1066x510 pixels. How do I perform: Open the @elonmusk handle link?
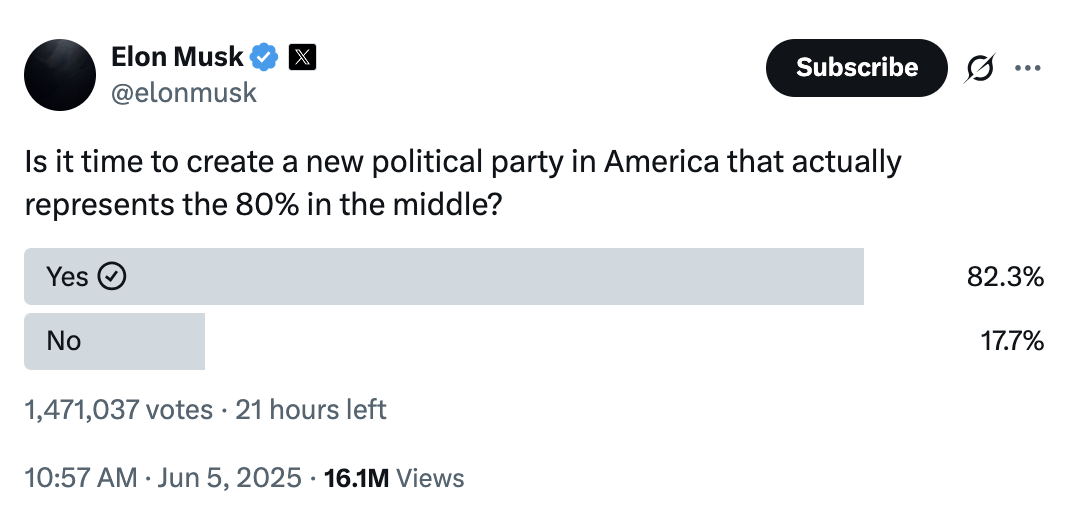click(183, 93)
